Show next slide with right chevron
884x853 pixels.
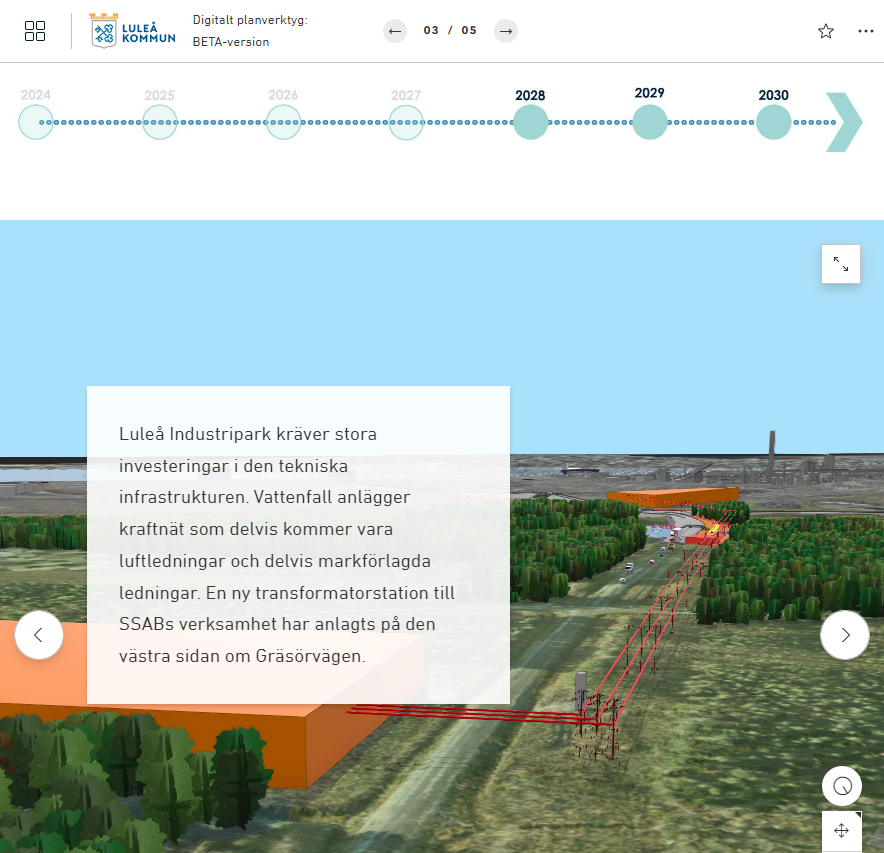click(845, 635)
